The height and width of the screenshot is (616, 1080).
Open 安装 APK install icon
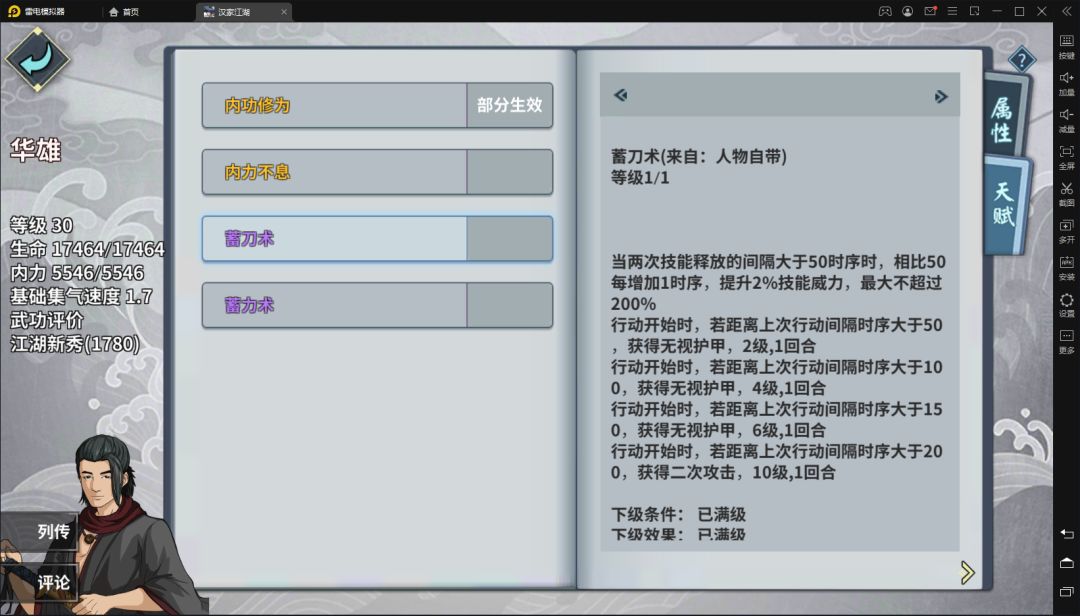[x=1066, y=267]
